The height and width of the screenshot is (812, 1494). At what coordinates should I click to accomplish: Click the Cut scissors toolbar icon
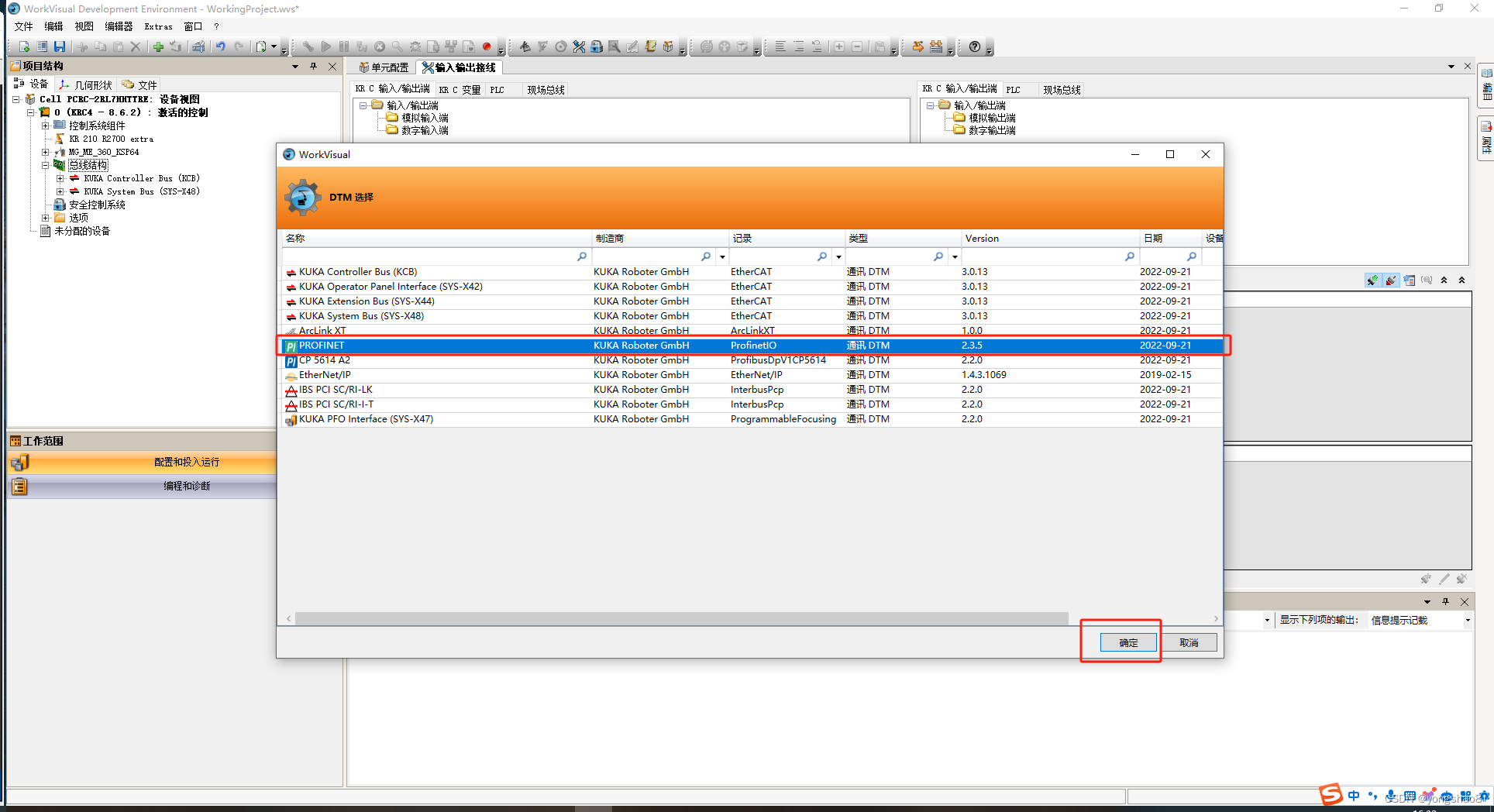(81, 46)
